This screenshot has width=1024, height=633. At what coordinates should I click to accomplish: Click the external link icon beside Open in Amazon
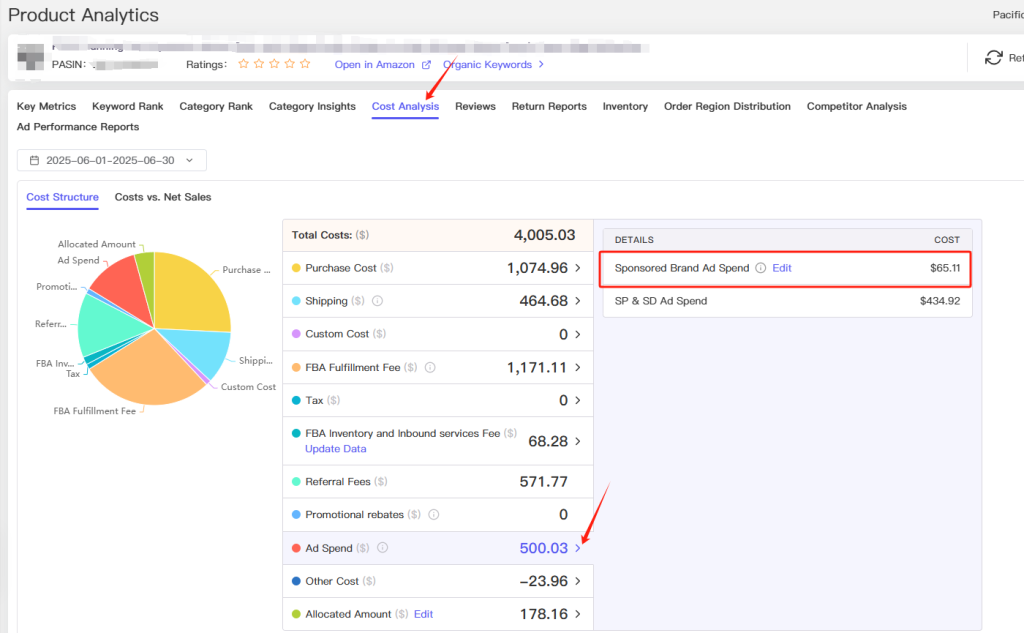click(x=426, y=65)
